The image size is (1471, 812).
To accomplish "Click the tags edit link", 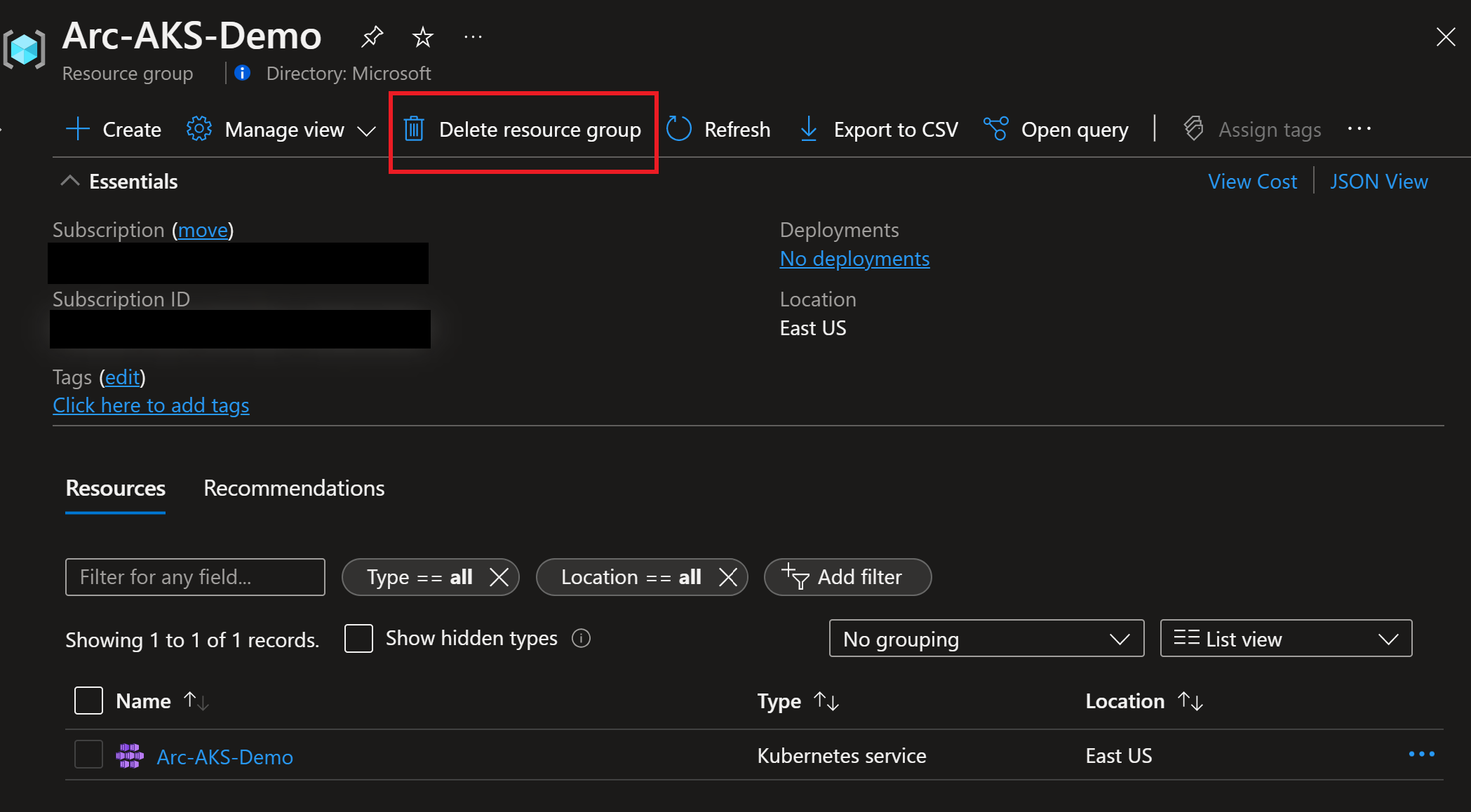I will [123, 377].
